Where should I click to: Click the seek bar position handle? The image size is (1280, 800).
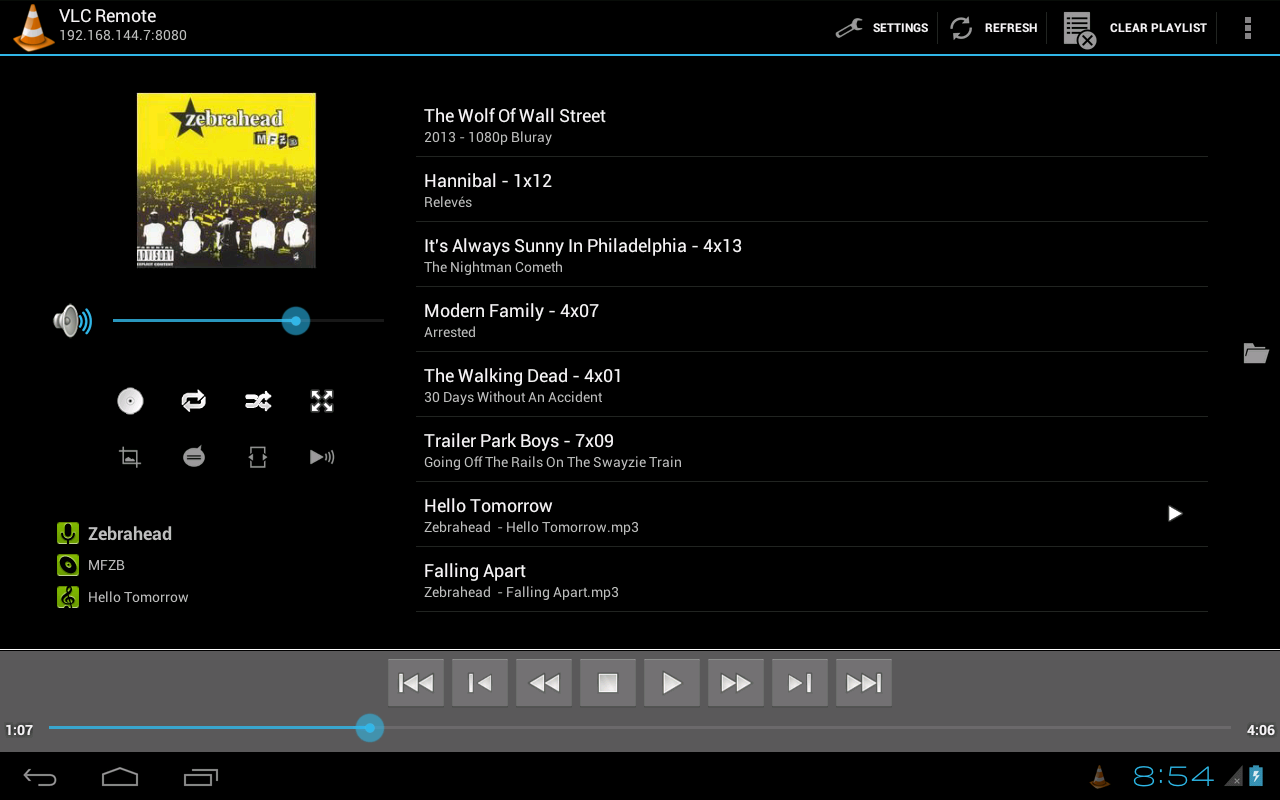coord(370,728)
